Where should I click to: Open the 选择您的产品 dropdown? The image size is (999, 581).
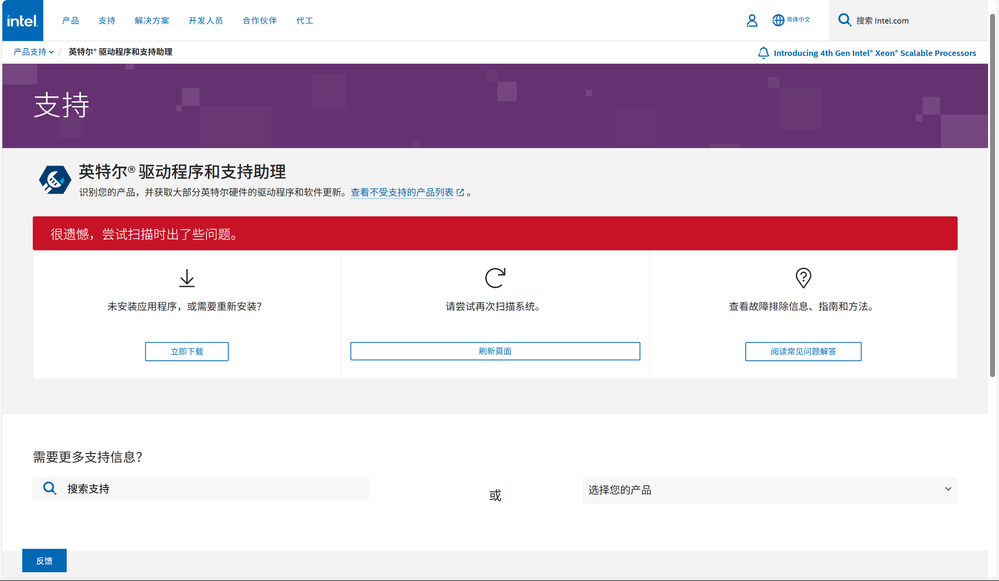click(770, 490)
